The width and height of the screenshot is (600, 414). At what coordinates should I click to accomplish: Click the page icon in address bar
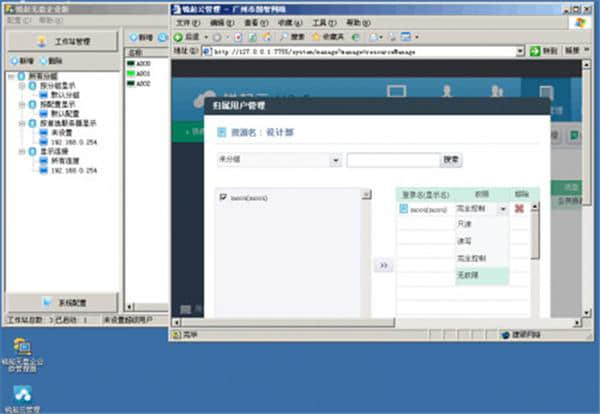207,51
